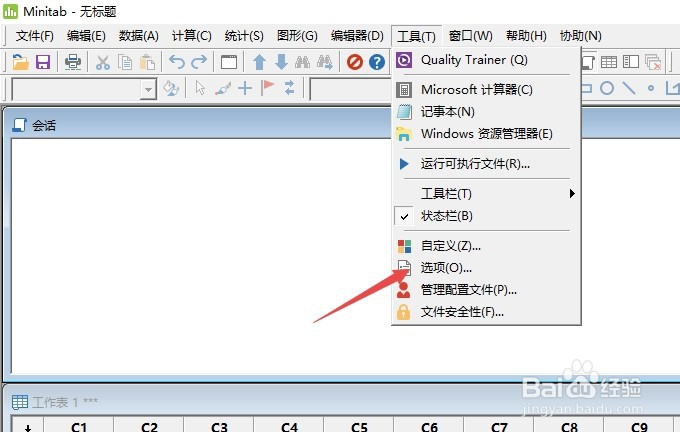Click the Open folder icon in the toolbar
The width and height of the screenshot is (680, 432).
(x=20, y=62)
